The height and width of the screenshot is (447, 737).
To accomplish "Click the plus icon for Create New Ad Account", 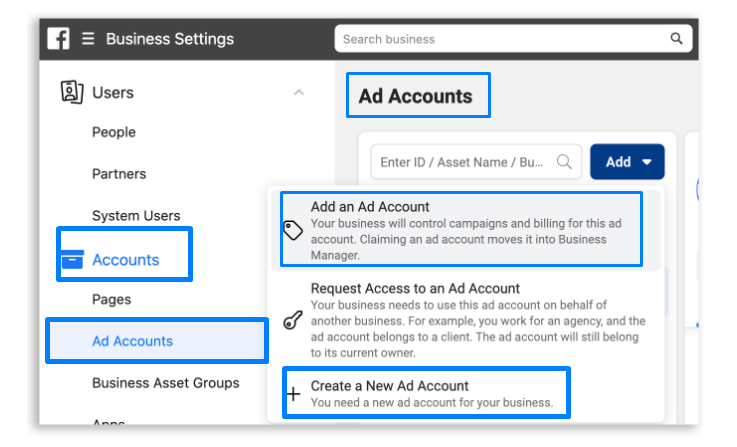I will [294, 394].
